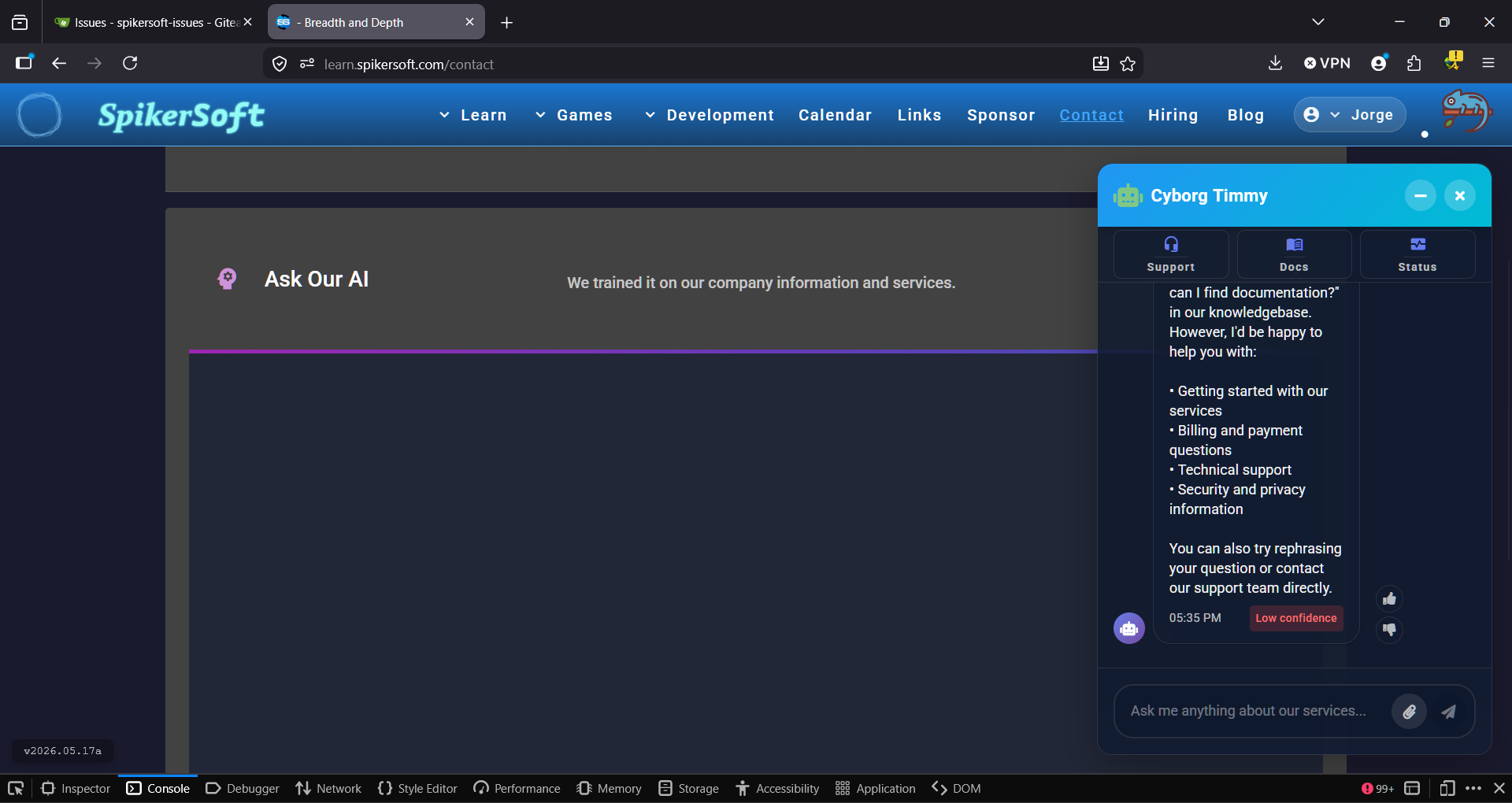This screenshot has height=803, width=1512.
Task: Navigate to the Hiring page
Action: (1173, 115)
